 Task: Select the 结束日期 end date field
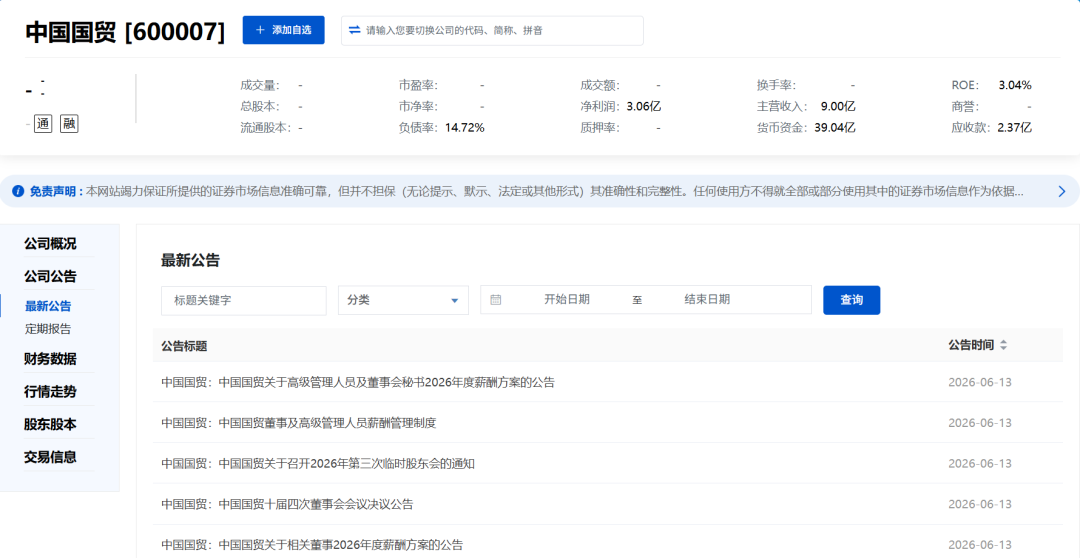707,300
